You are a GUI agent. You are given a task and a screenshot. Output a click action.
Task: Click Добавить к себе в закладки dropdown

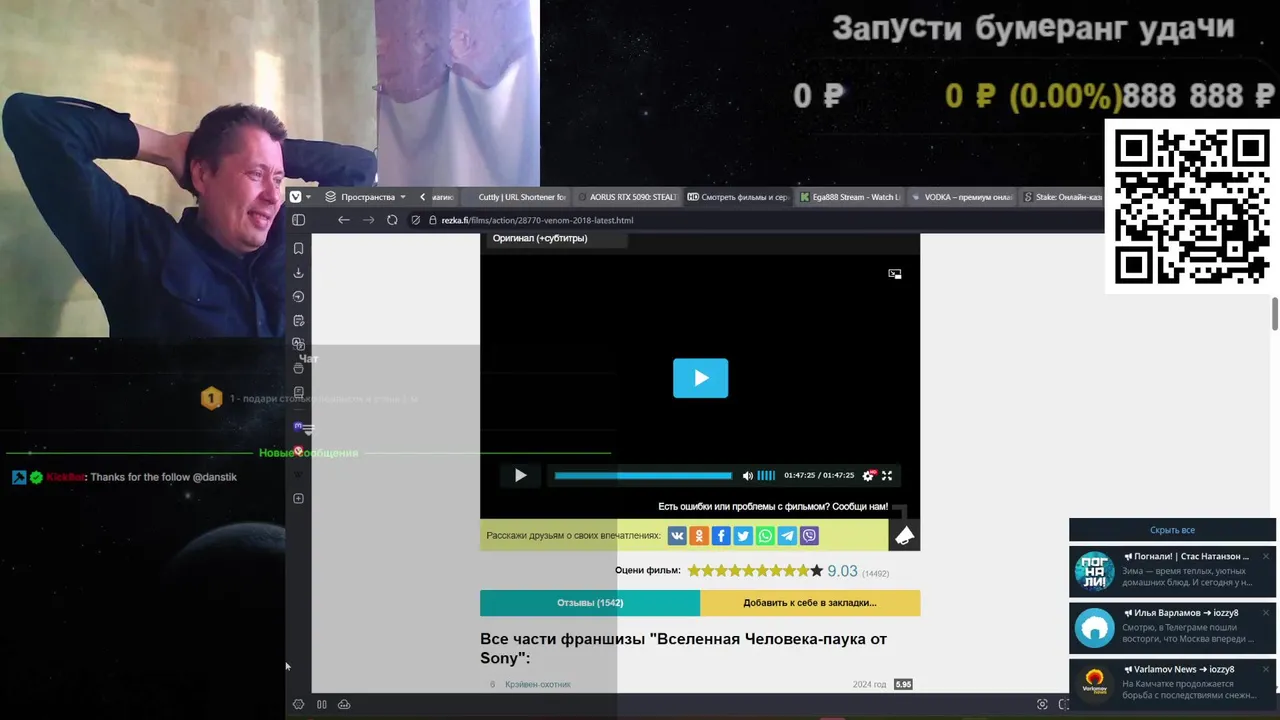tap(810, 603)
